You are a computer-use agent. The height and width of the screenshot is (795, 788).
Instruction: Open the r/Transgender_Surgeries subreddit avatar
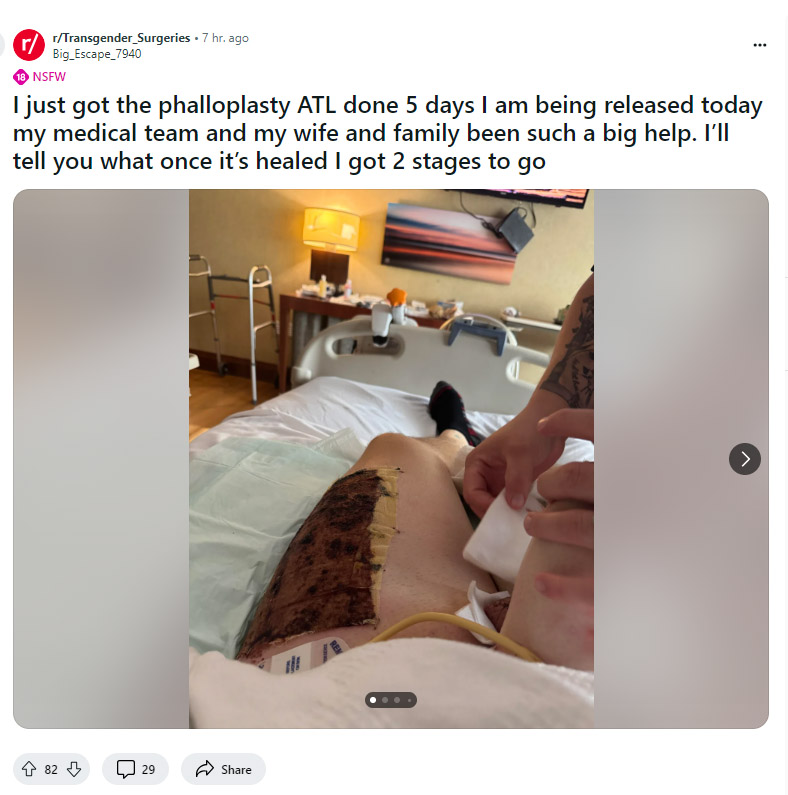(29, 45)
